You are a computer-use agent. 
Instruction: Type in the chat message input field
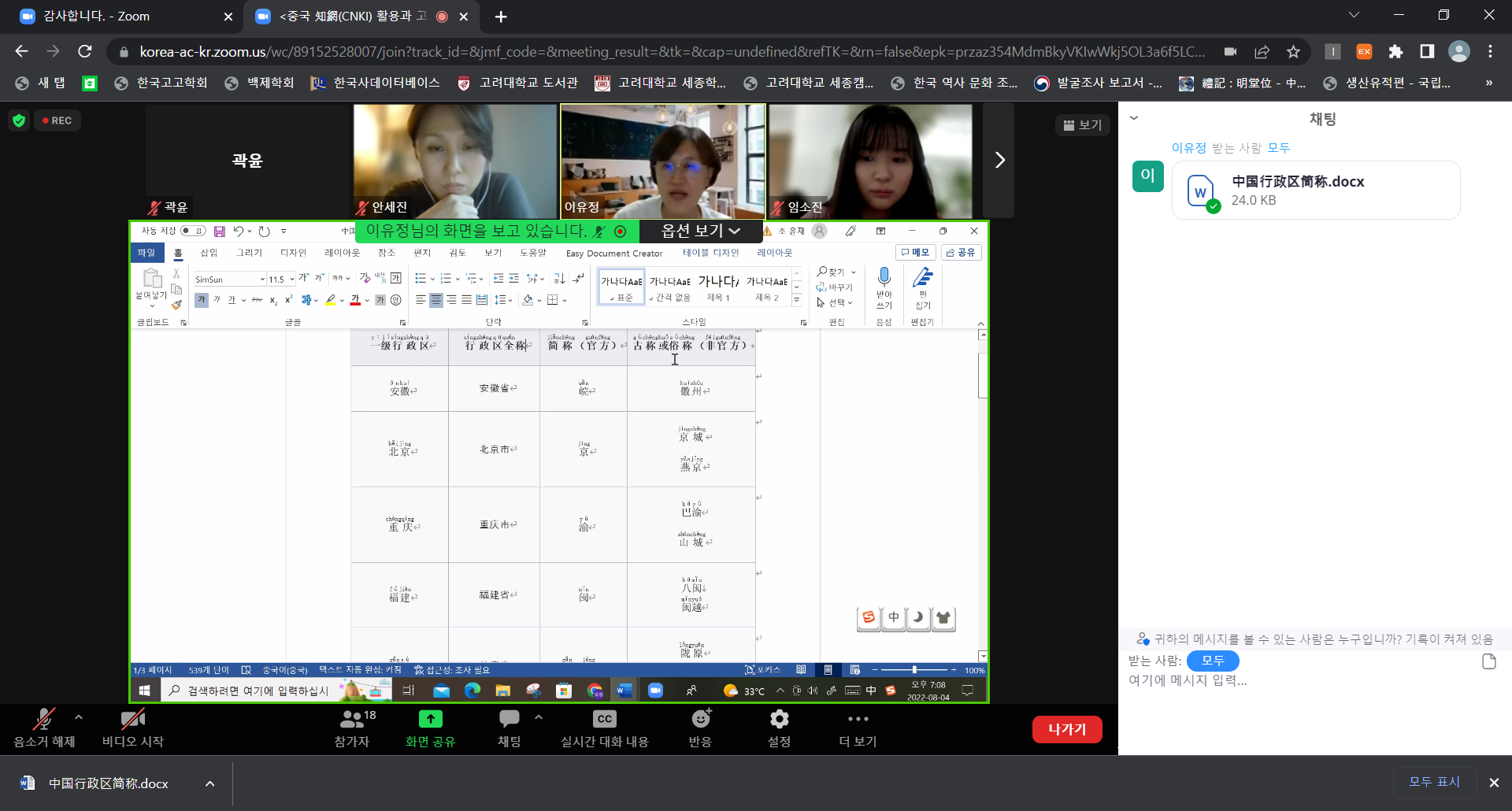coord(1299,680)
